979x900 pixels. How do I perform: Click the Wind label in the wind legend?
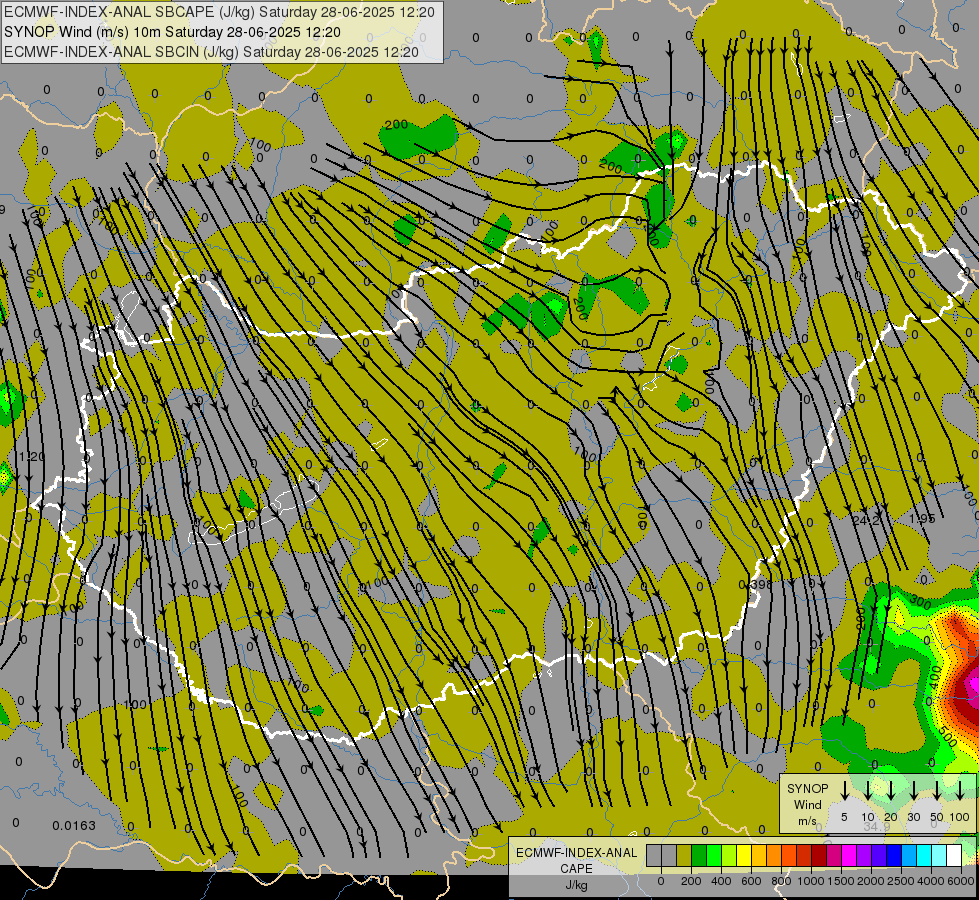[x=807, y=805]
